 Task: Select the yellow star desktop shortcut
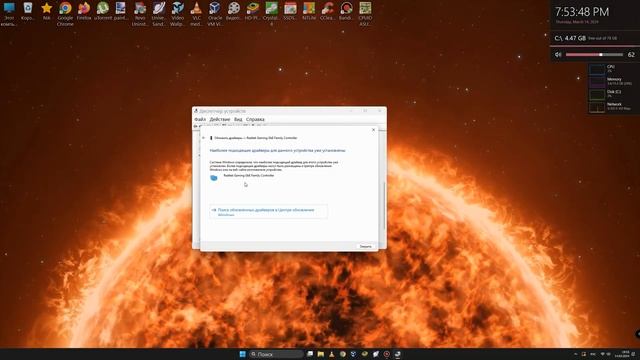tap(47, 11)
